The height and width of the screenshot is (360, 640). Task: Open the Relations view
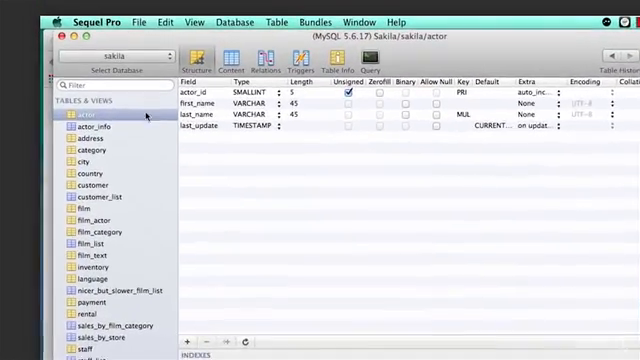(x=266, y=61)
